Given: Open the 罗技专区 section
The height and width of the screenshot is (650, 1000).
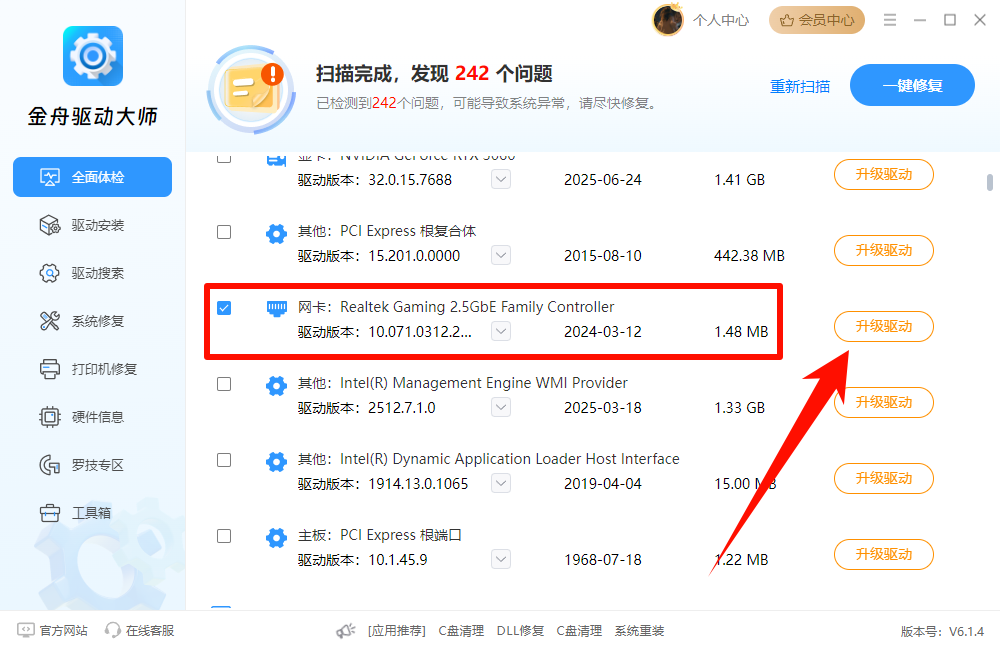Looking at the screenshot, I should point(92,465).
